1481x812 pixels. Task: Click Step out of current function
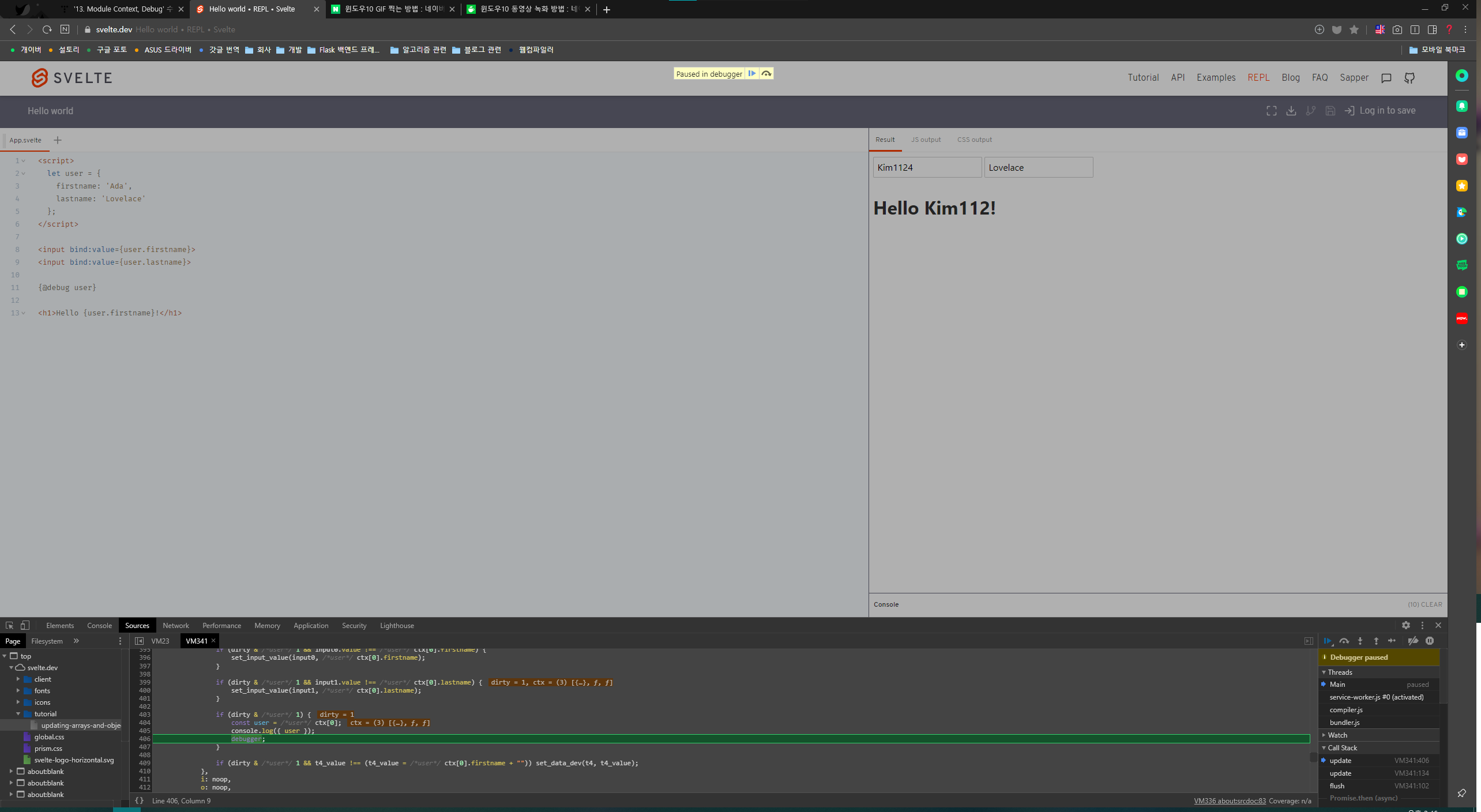pyautogui.click(x=1376, y=641)
